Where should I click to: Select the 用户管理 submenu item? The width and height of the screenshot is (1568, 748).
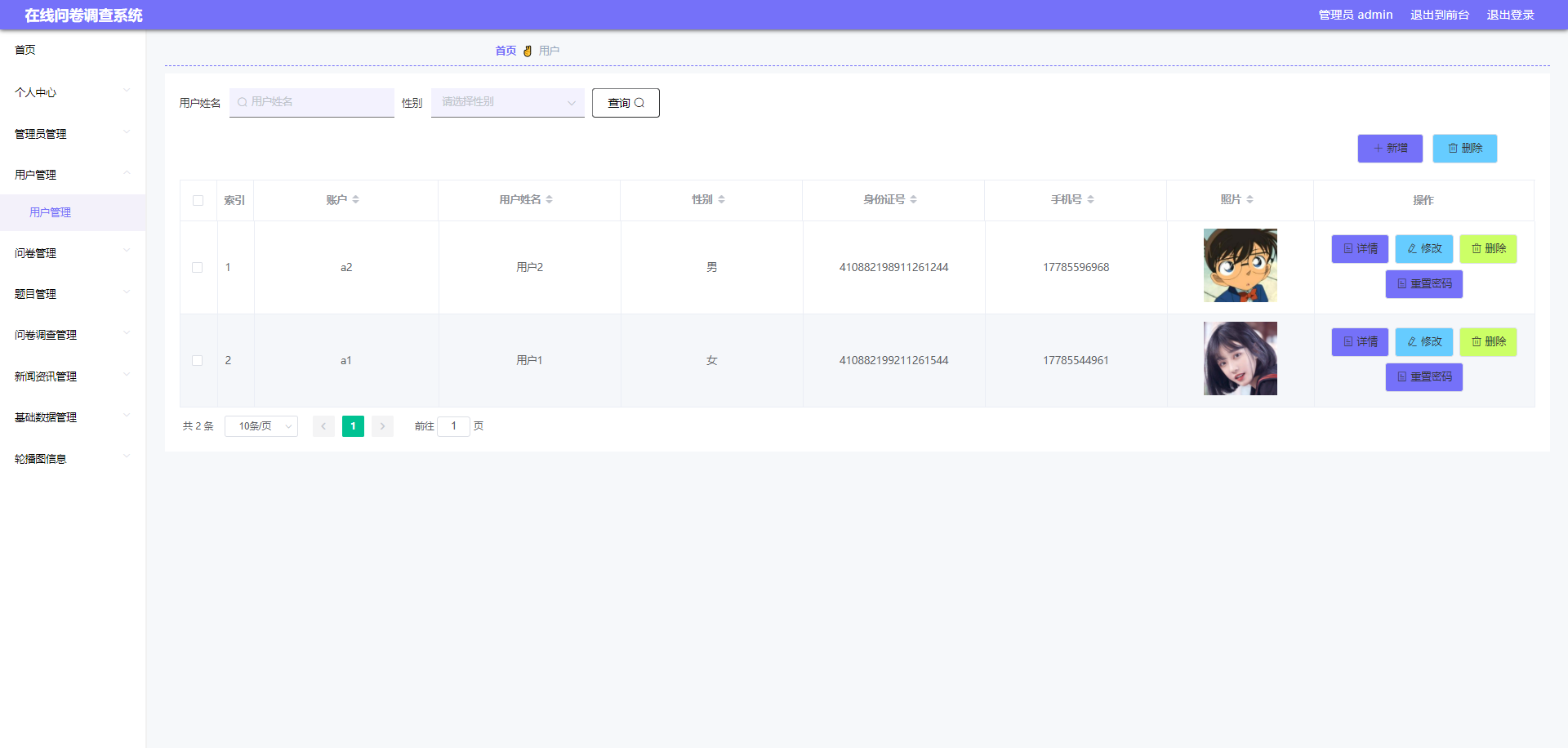[73, 212]
